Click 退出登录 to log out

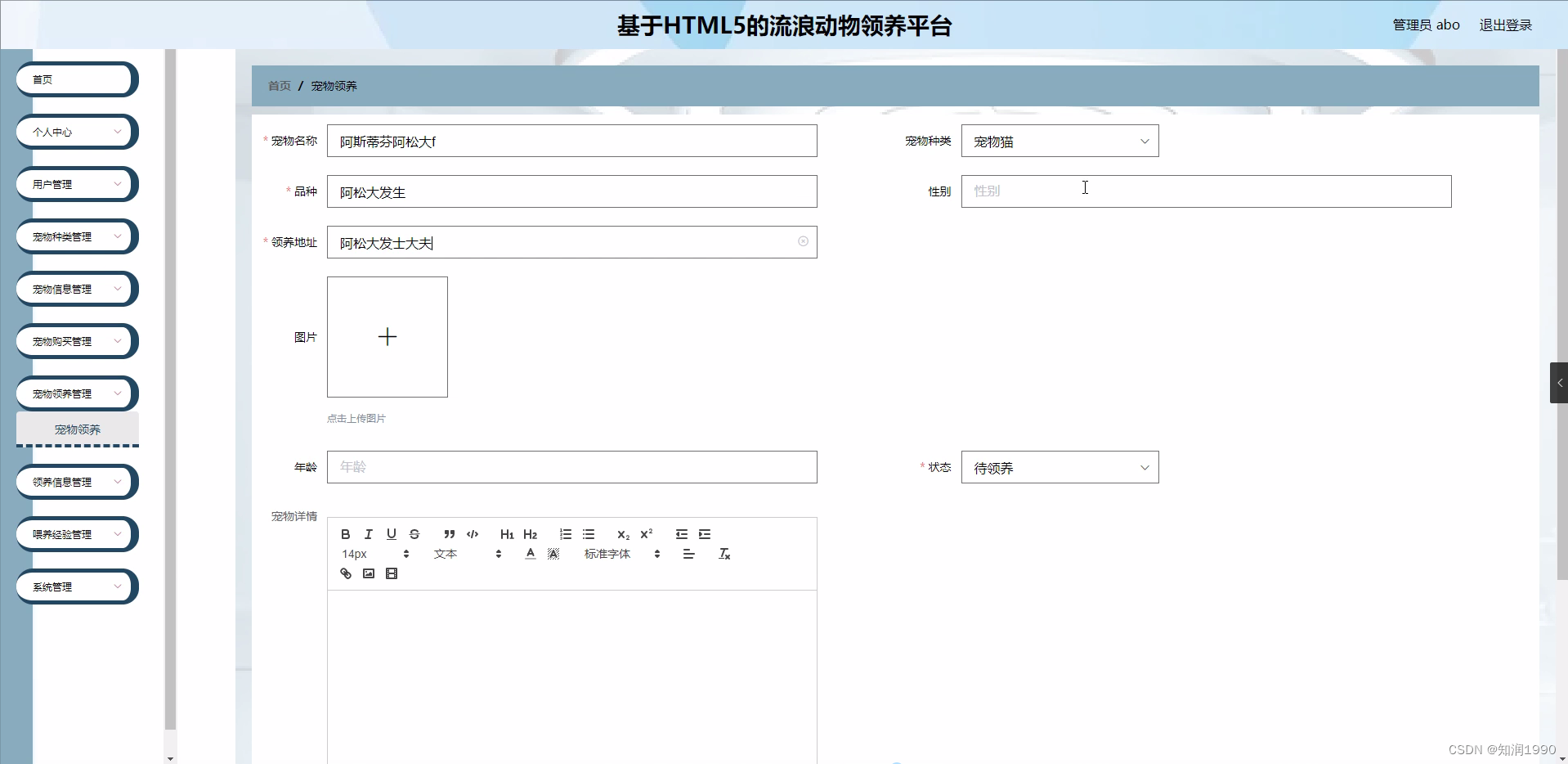pyautogui.click(x=1505, y=24)
